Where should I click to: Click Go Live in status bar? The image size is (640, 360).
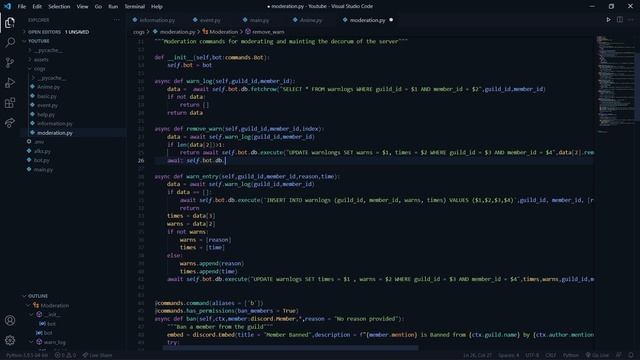[597, 355]
